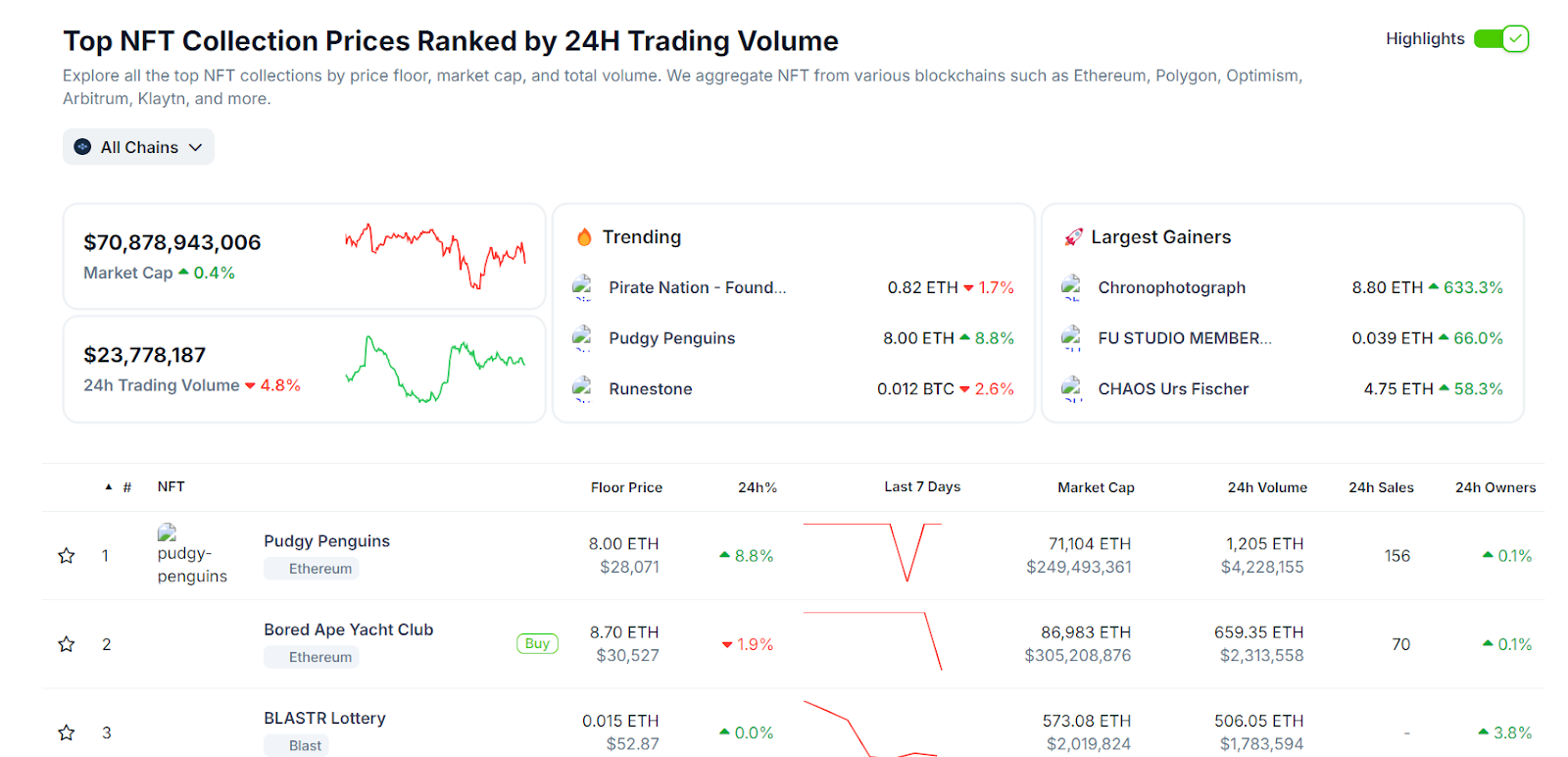Click the 8.70 ETH floor price in row 2
Screen dimensions: 1568x757
pyautogui.click(x=624, y=632)
